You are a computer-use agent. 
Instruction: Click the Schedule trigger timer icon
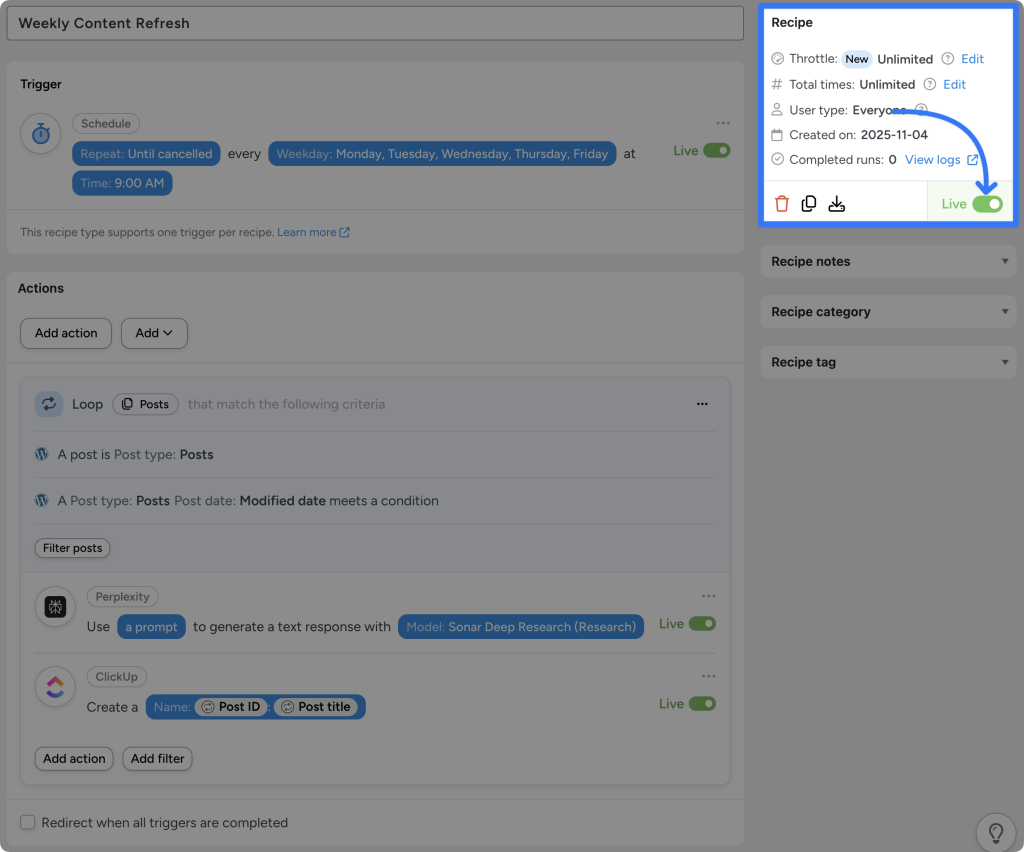41,133
